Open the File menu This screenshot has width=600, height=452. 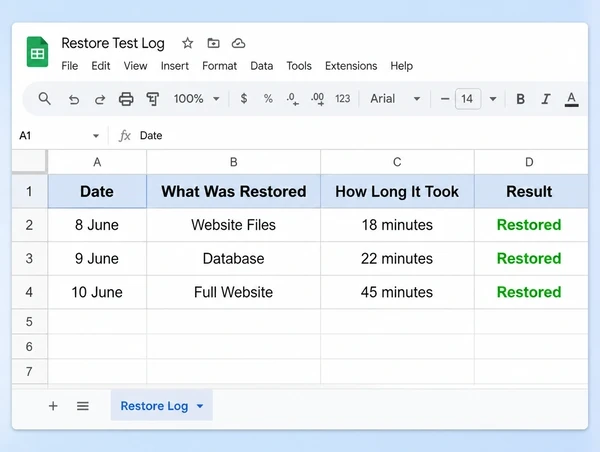point(70,66)
